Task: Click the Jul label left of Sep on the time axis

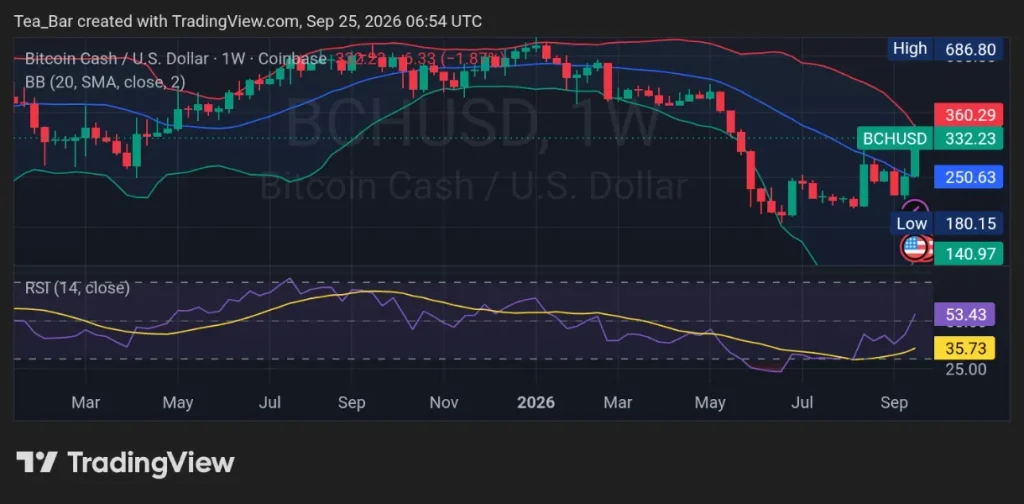Action: pos(270,402)
